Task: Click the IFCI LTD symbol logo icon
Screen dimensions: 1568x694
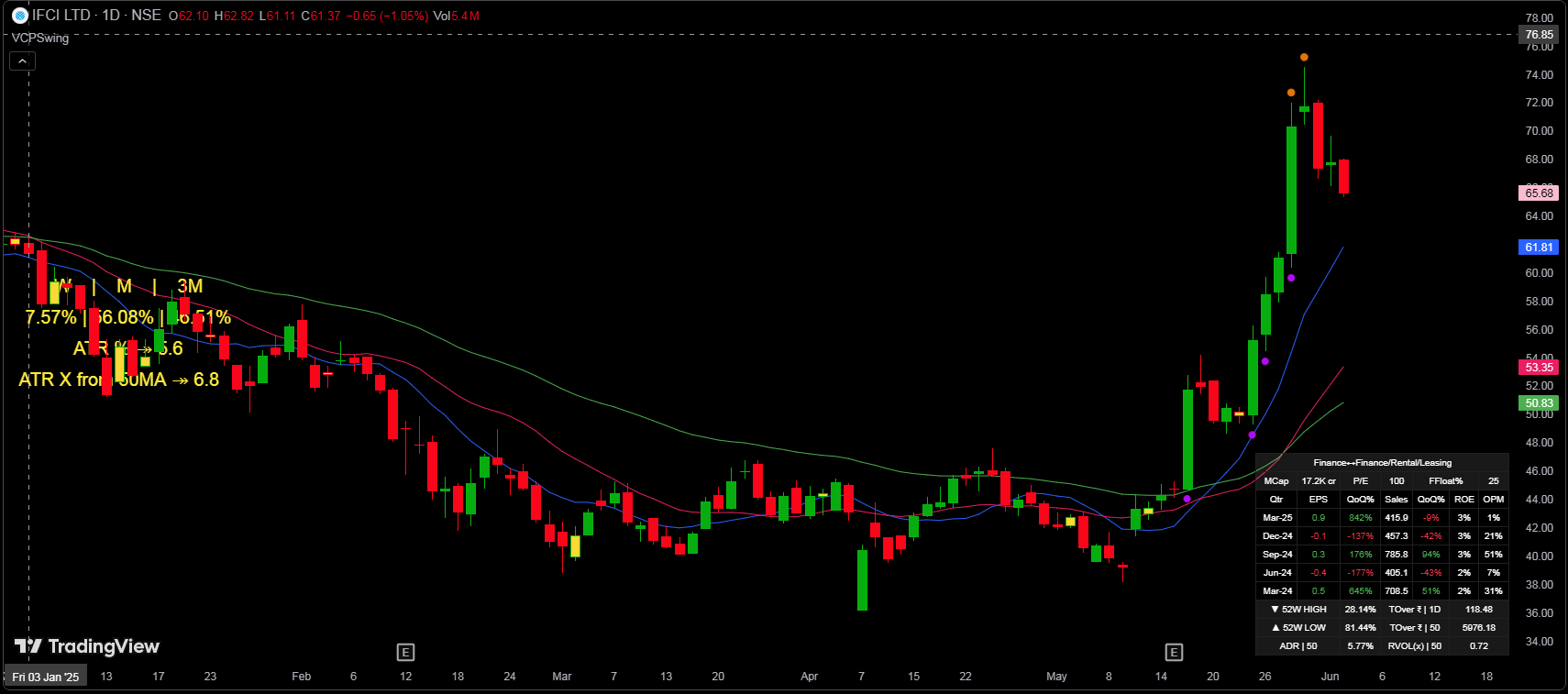Action: [x=20, y=15]
